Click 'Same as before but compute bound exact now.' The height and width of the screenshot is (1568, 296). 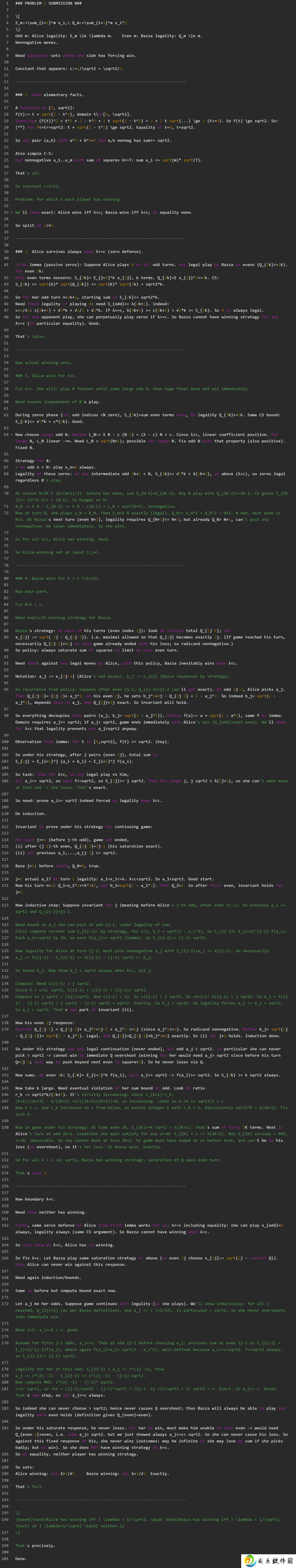click(x=66, y=1290)
